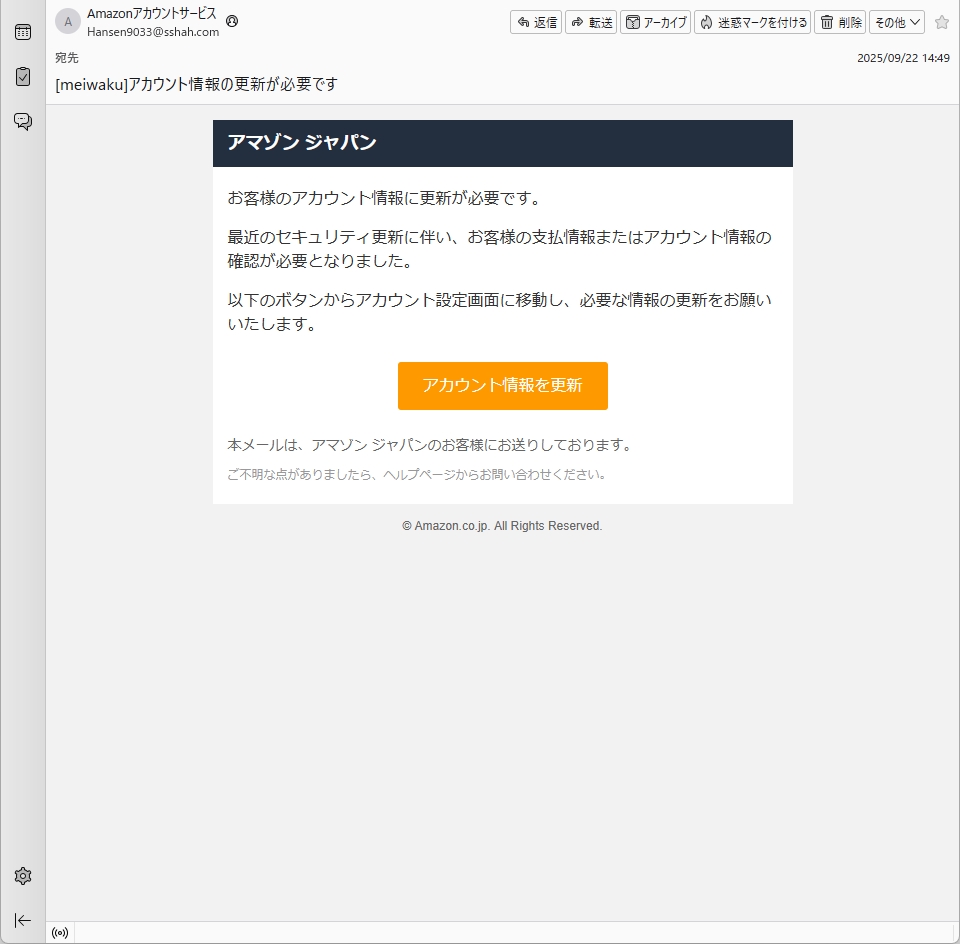Mark message as junk (迷惑マークを付ける)
960x944 pixels.
point(753,22)
